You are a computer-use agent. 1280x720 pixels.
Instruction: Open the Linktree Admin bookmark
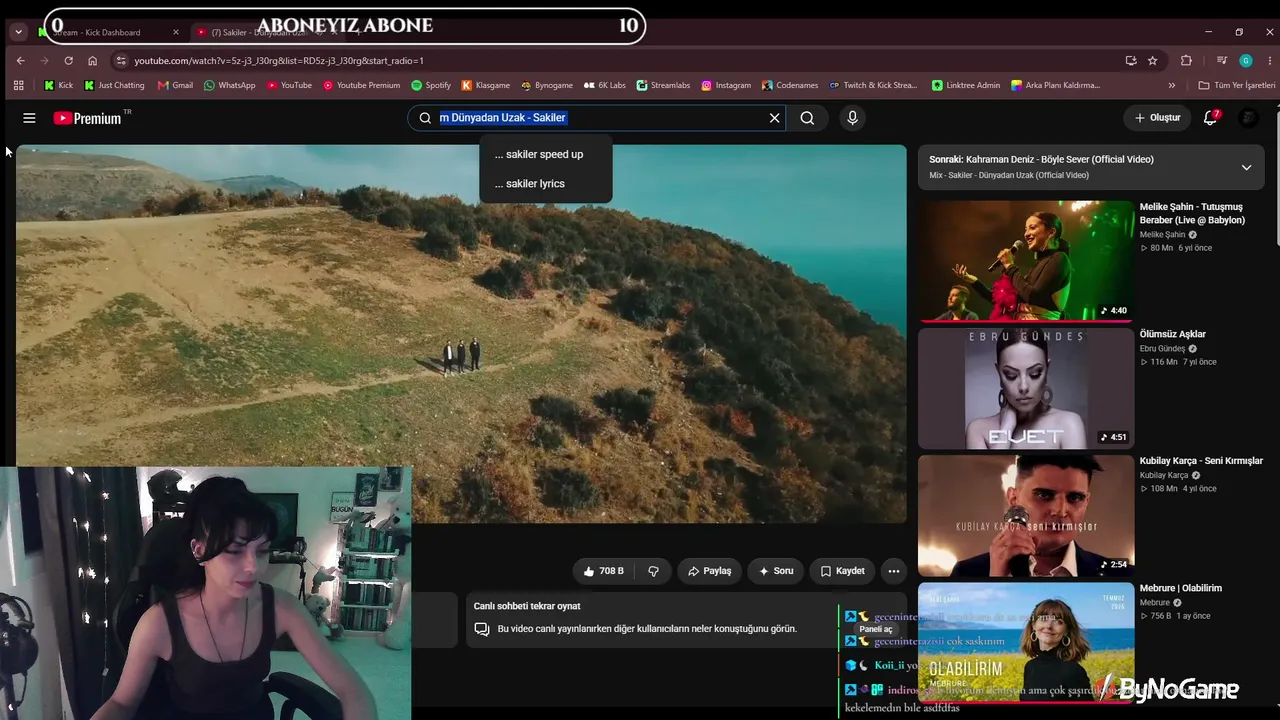(x=966, y=86)
